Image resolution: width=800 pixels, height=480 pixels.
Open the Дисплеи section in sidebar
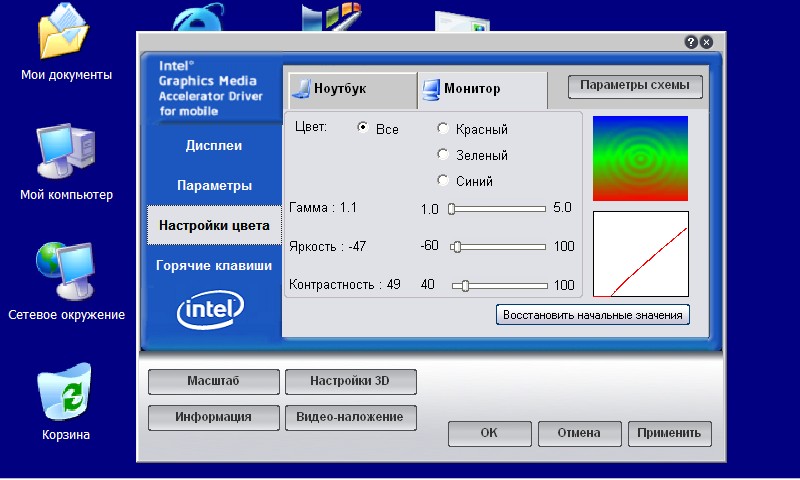(214, 146)
